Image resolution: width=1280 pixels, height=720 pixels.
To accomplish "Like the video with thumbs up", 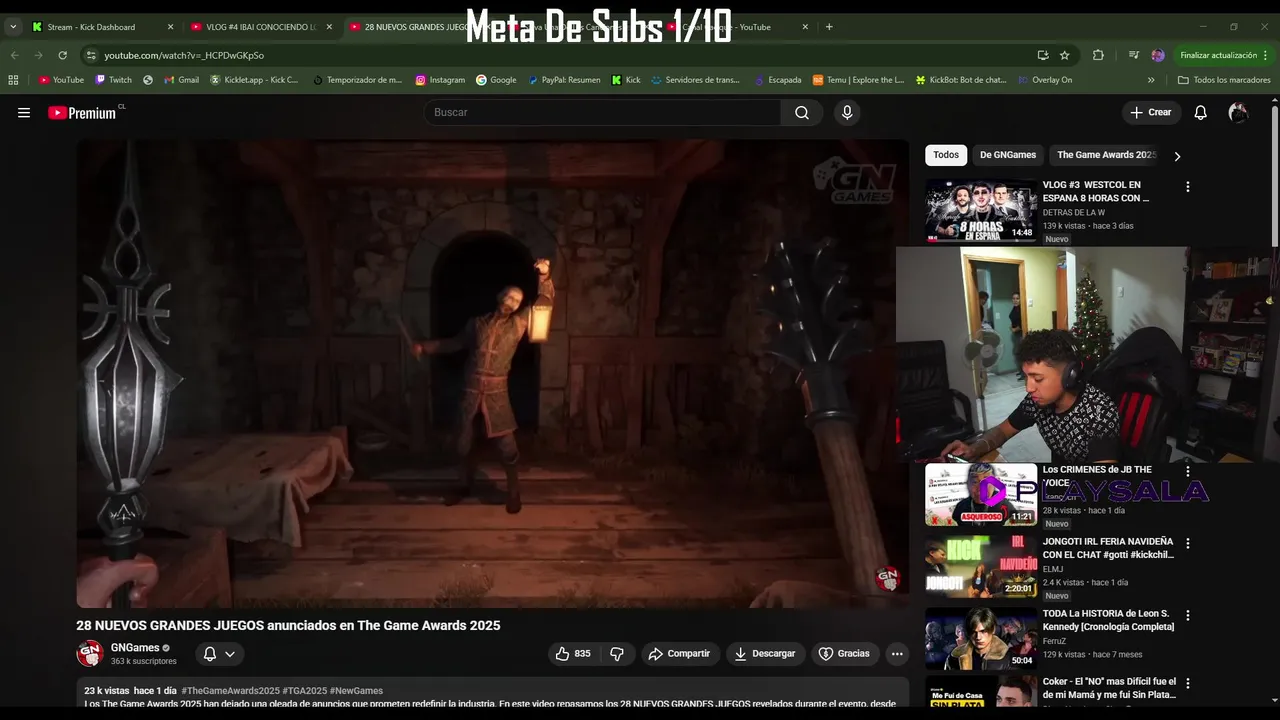I will (x=573, y=654).
